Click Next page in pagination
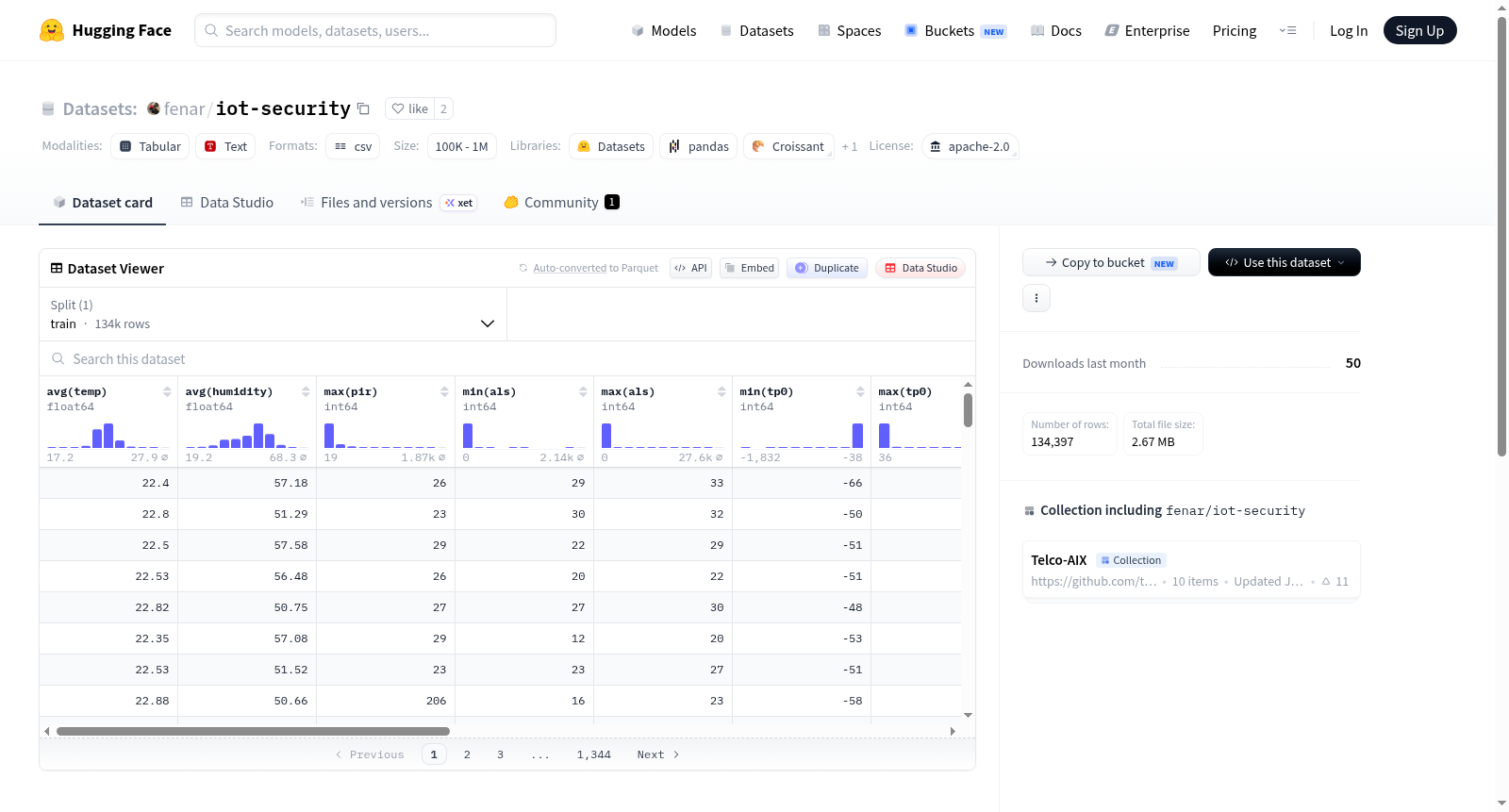The height and width of the screenshot is (812, 1509). click(x=657, y=754)
